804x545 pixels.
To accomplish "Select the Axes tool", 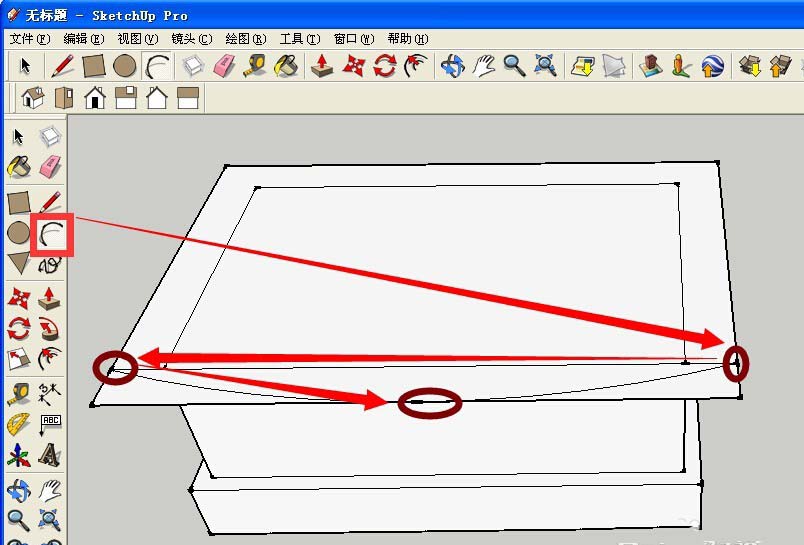I will pos(18,455).
